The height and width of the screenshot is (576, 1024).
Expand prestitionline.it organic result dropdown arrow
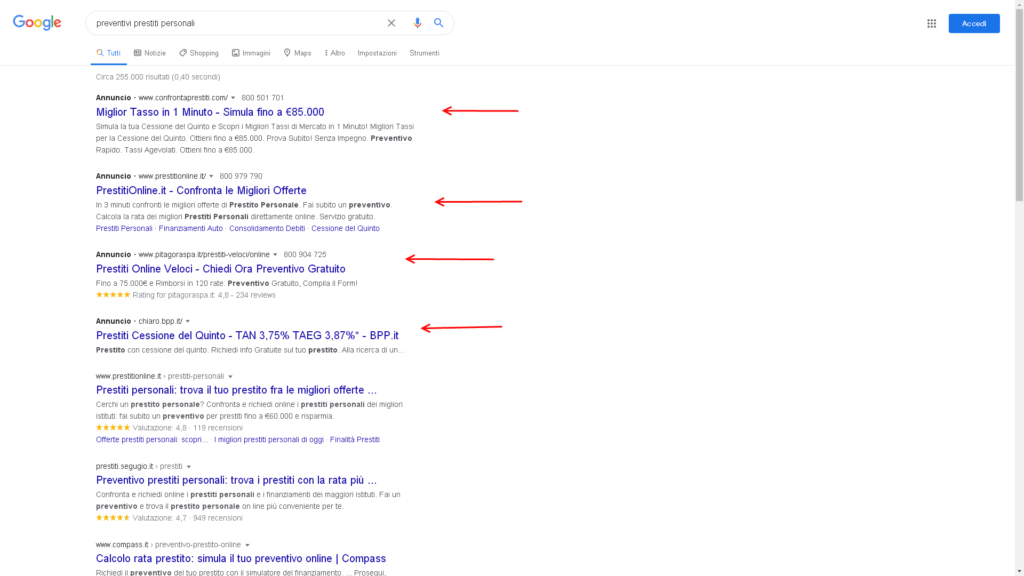pyautogui.click(x=231, y=377)
